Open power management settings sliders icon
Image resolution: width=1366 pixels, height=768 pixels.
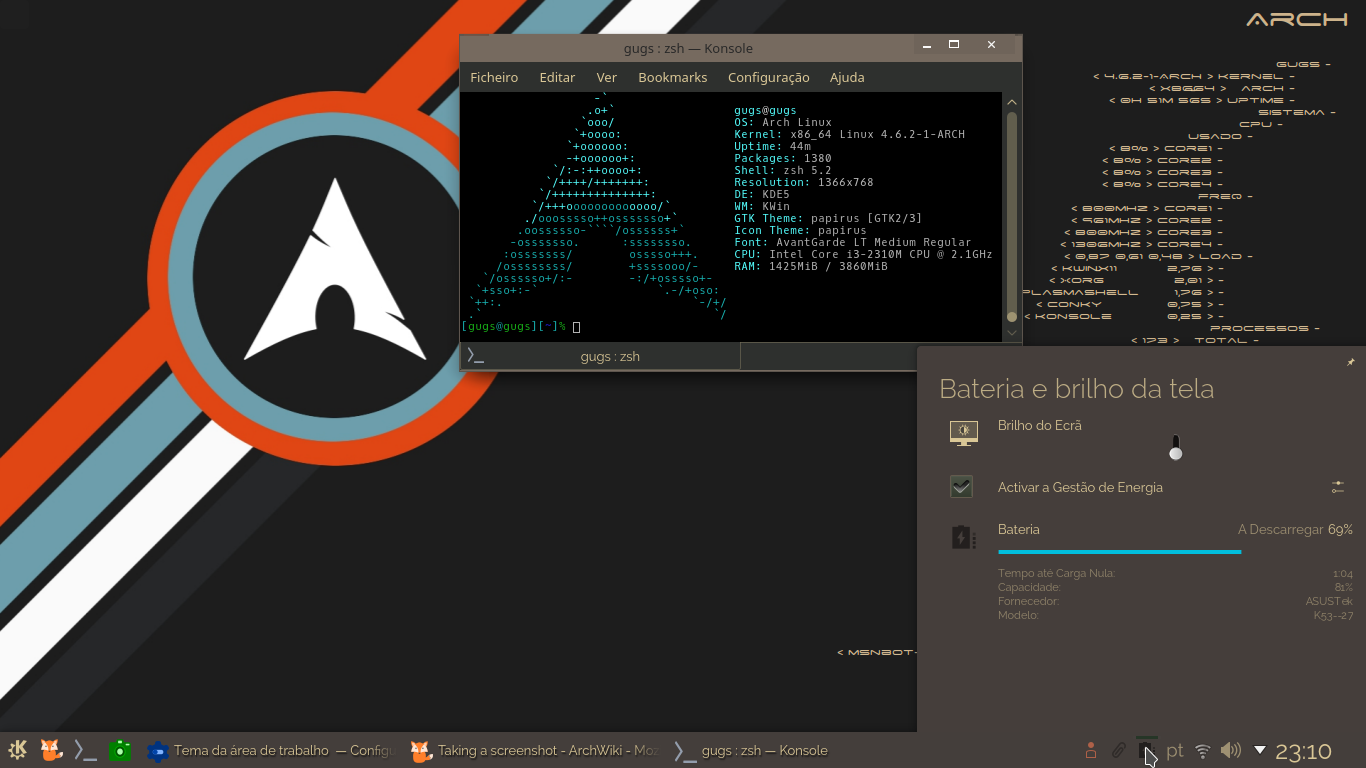coord(1338,487)
